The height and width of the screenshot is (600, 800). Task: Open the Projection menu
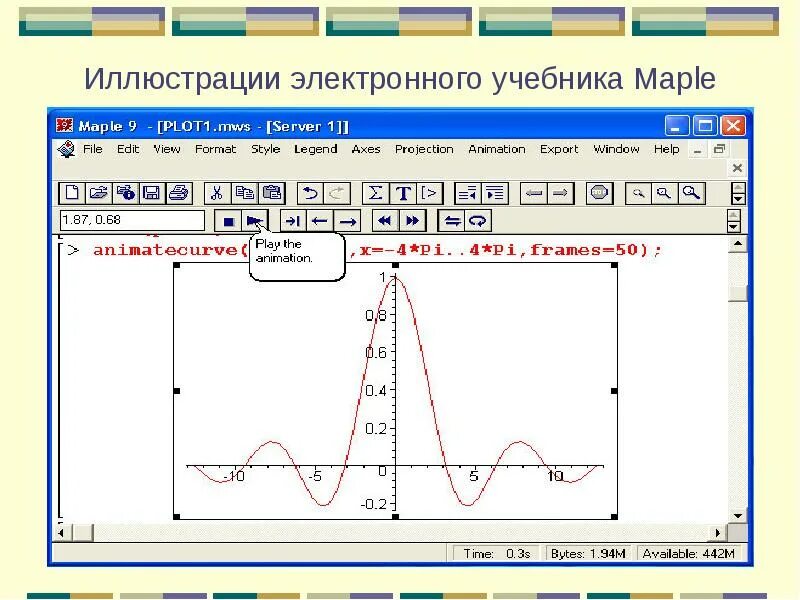[424, 149]
